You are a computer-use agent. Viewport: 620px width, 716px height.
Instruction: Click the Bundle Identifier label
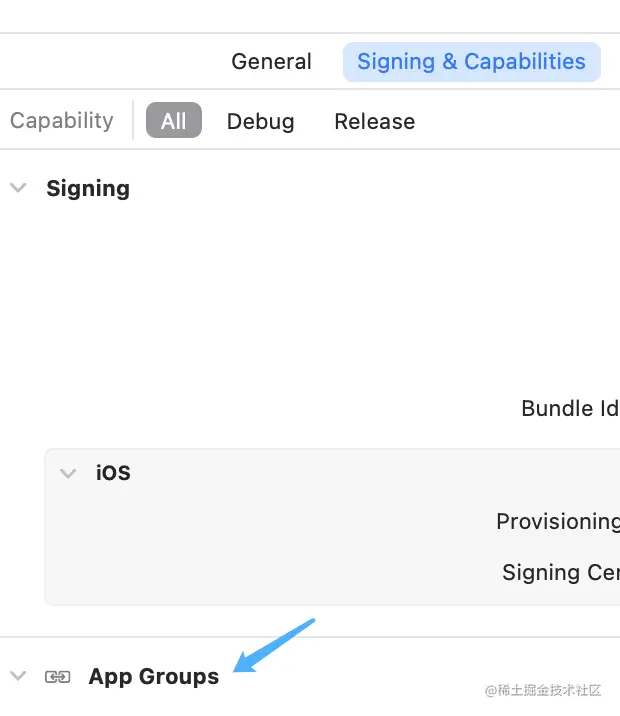tap(570, 409)
